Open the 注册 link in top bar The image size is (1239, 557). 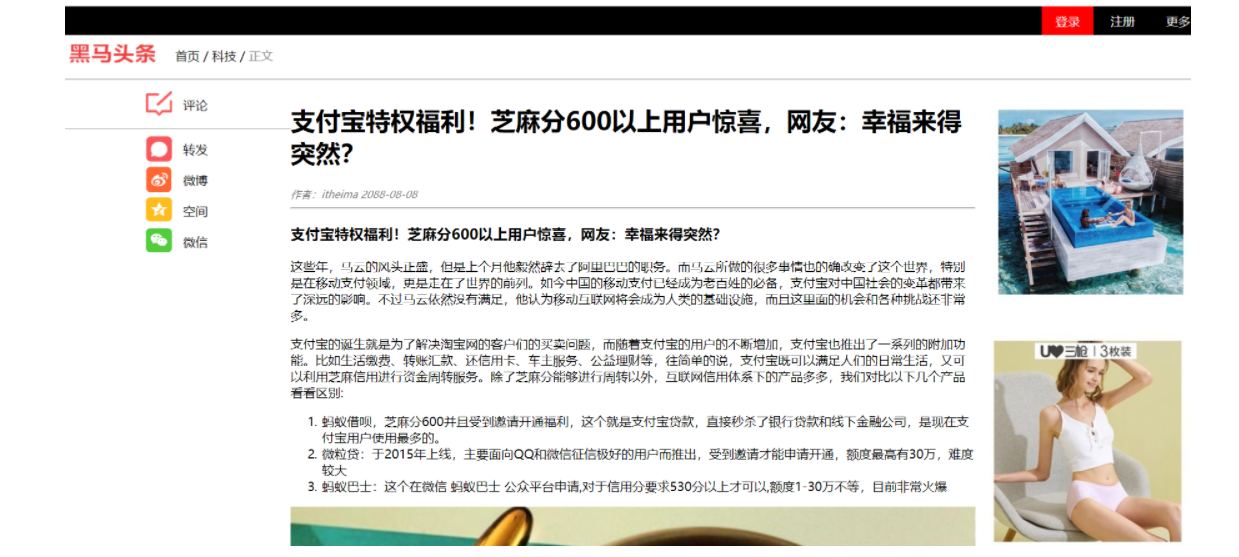[1122, 22]
